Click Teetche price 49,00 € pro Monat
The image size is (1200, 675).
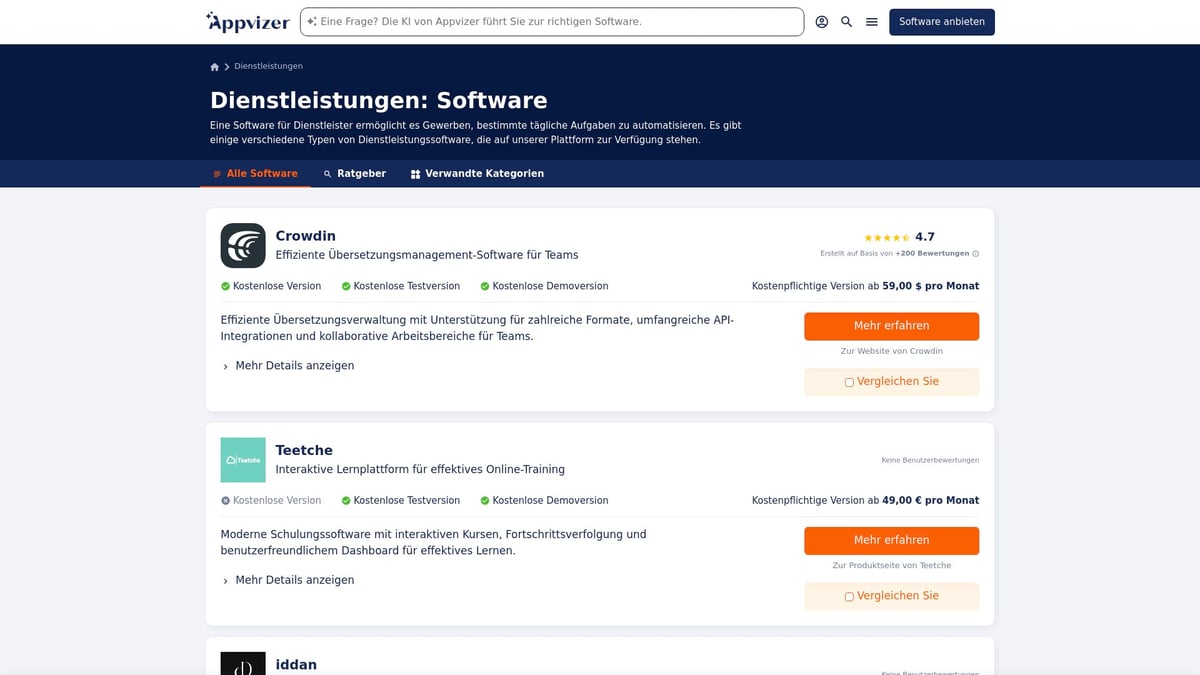[x=930, y=501]
